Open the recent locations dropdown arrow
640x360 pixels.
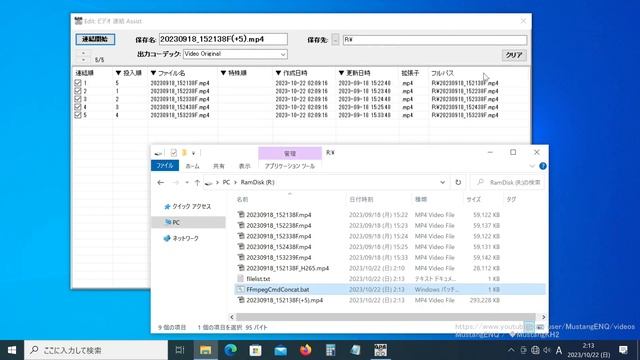pos(187,182)
